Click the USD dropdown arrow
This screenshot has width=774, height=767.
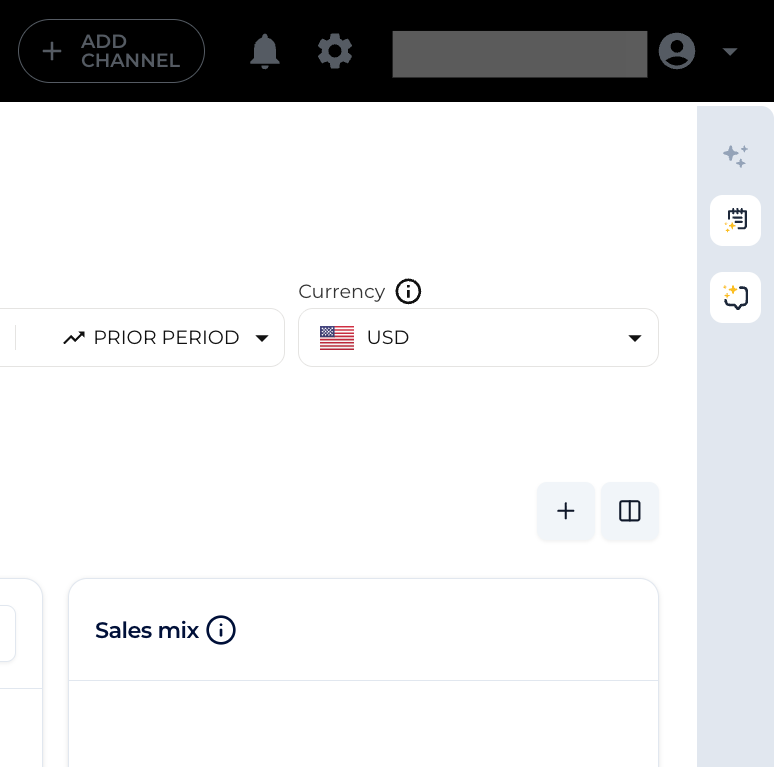click(635, 338)
